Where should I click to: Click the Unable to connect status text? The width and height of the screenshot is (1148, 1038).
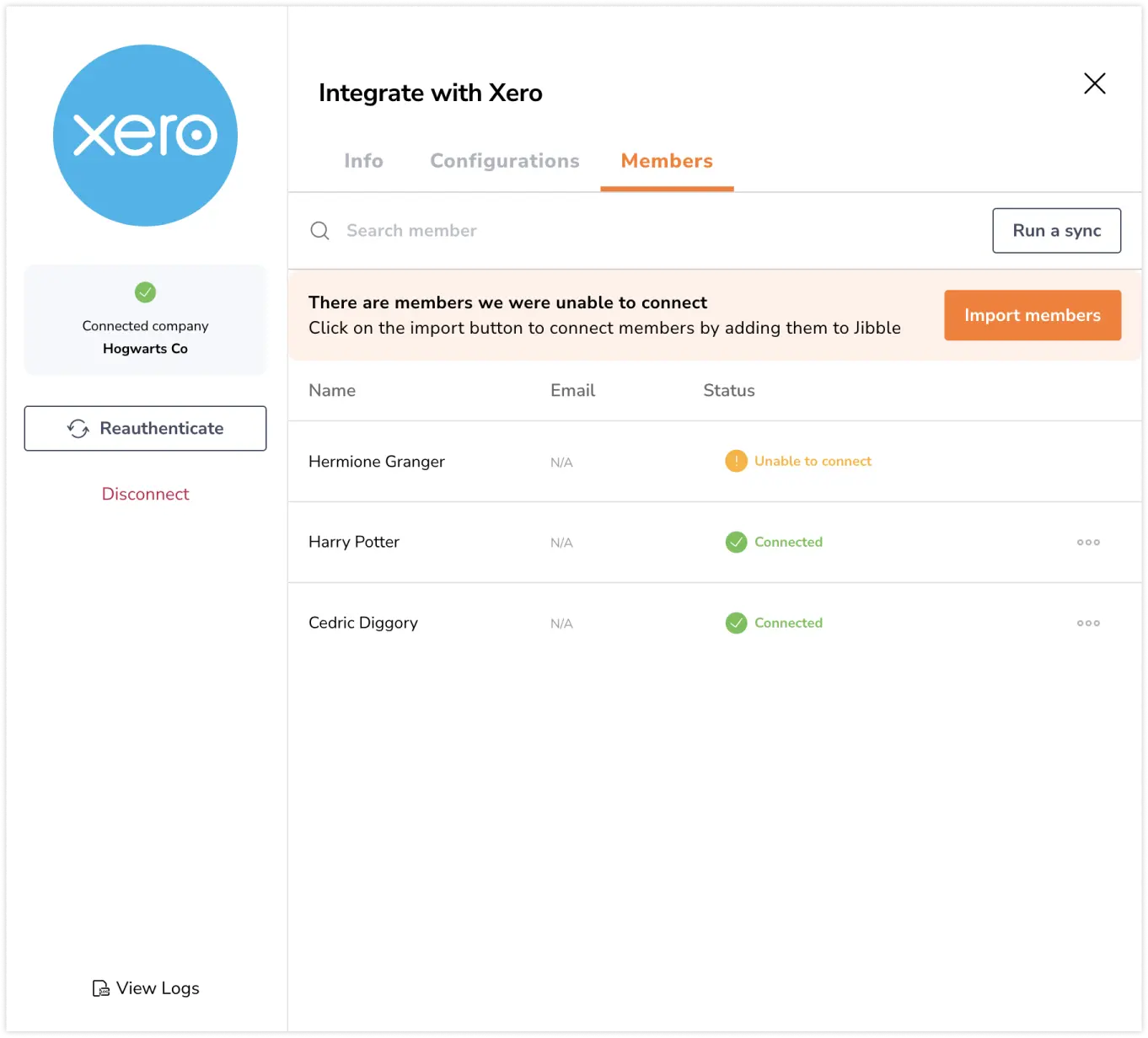[813, 462]
